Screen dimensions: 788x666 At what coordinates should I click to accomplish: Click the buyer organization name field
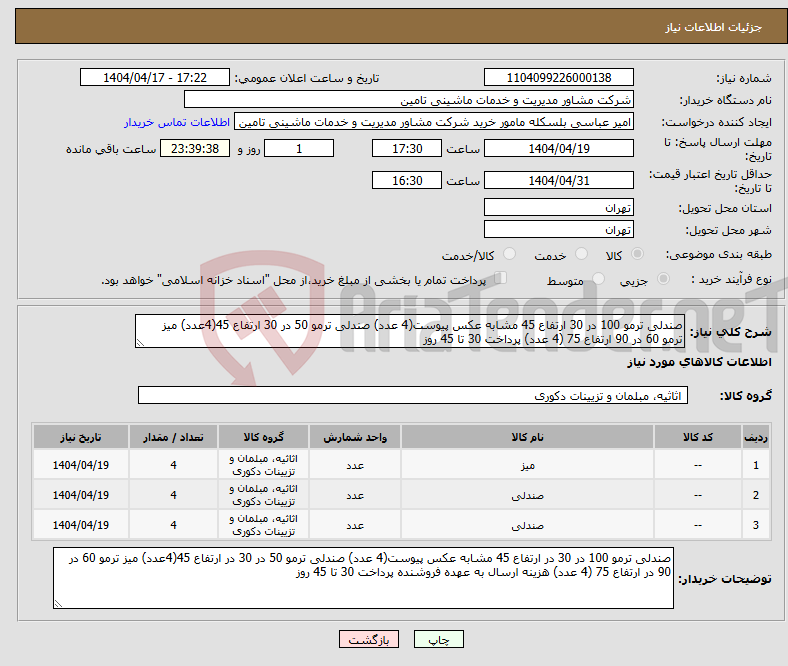[409, 100]
